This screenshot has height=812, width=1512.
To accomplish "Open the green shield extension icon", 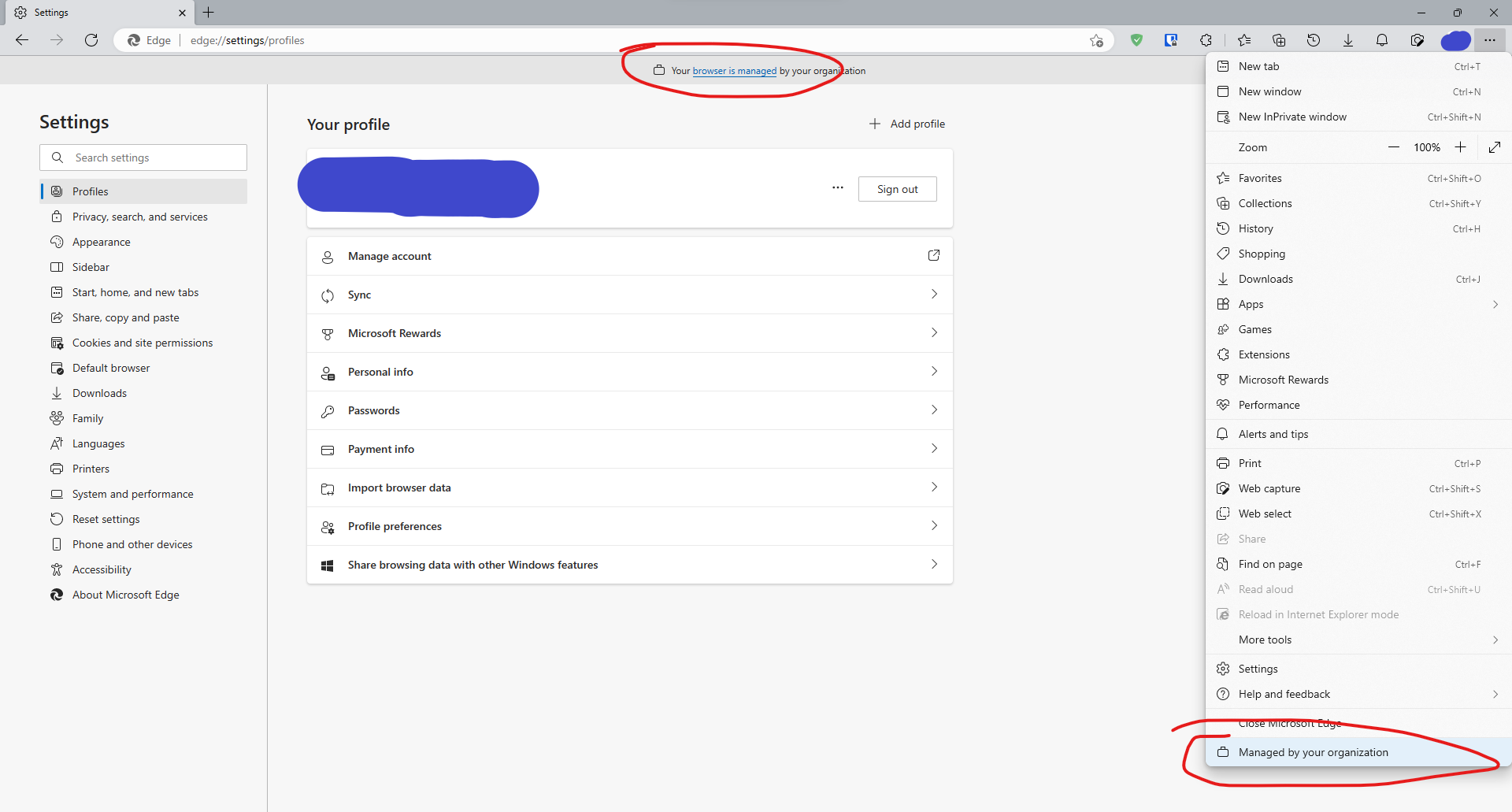I will pos(1136,40).
